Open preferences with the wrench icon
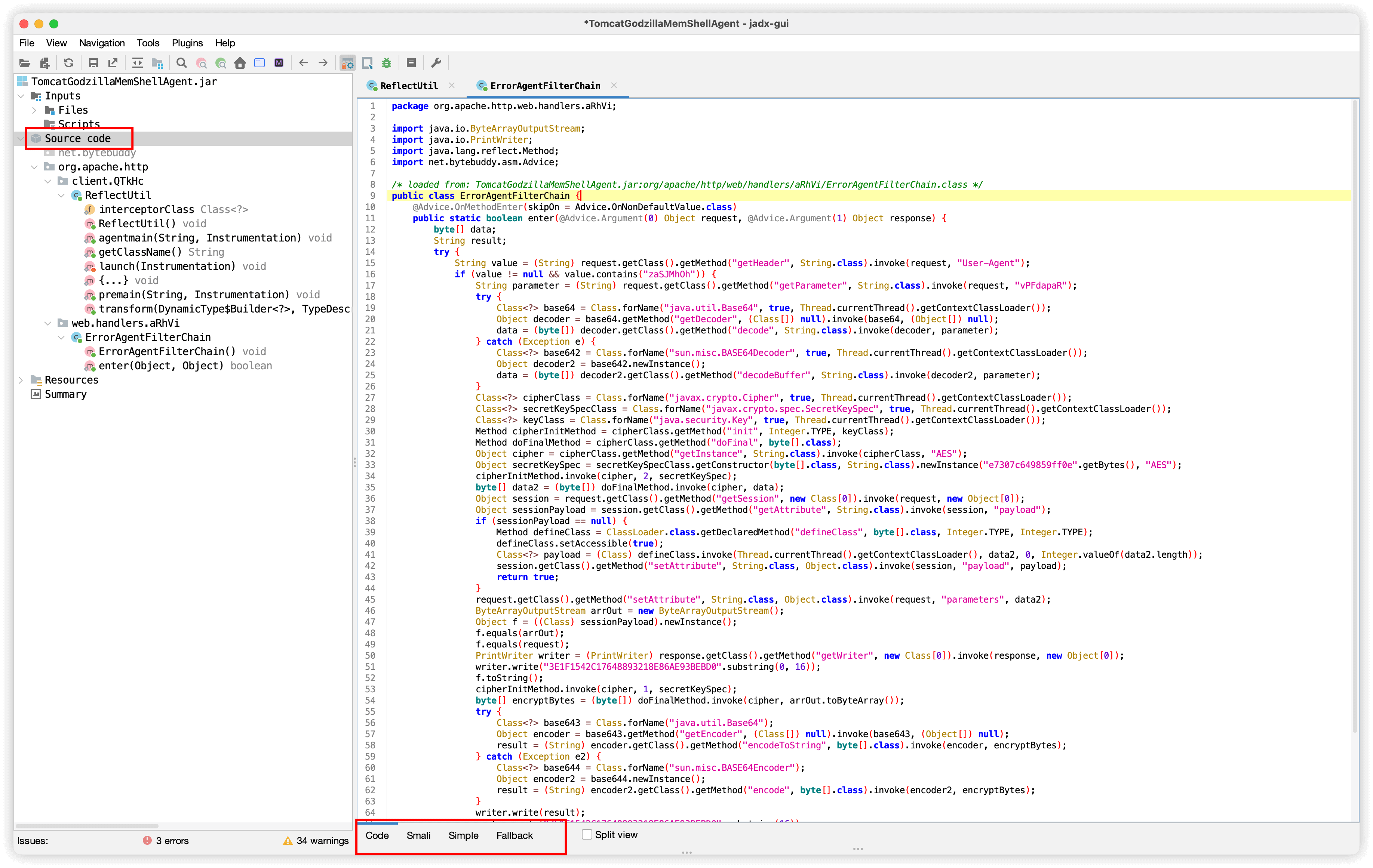Viewport: 1373px width, 868px height. (x=436, y=63)
